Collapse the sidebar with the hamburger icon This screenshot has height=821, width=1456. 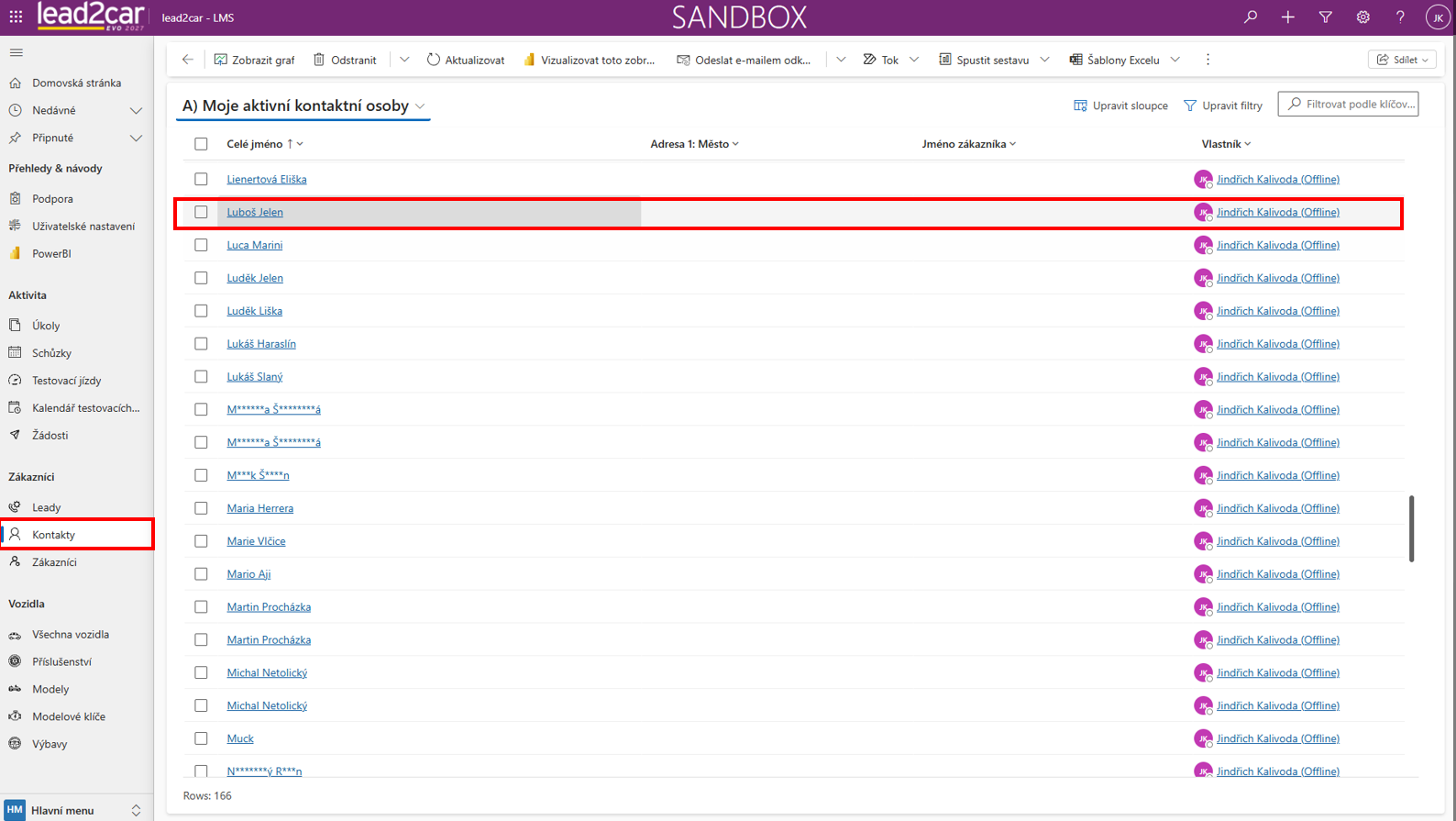pyautogui.click(x=17, y=52)
